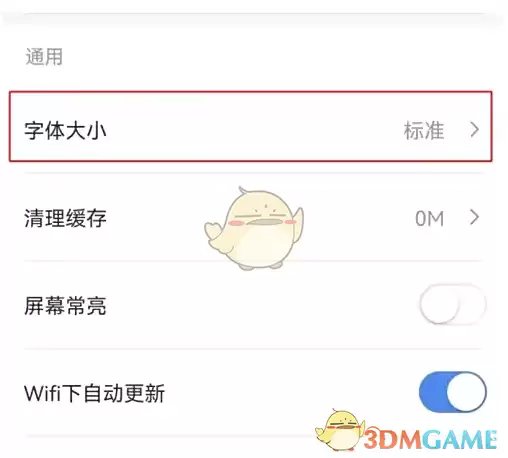Click the knob of the 屏幕常亮 switch
The width and height of the screenshot is (508, 458).
(439, 305)
